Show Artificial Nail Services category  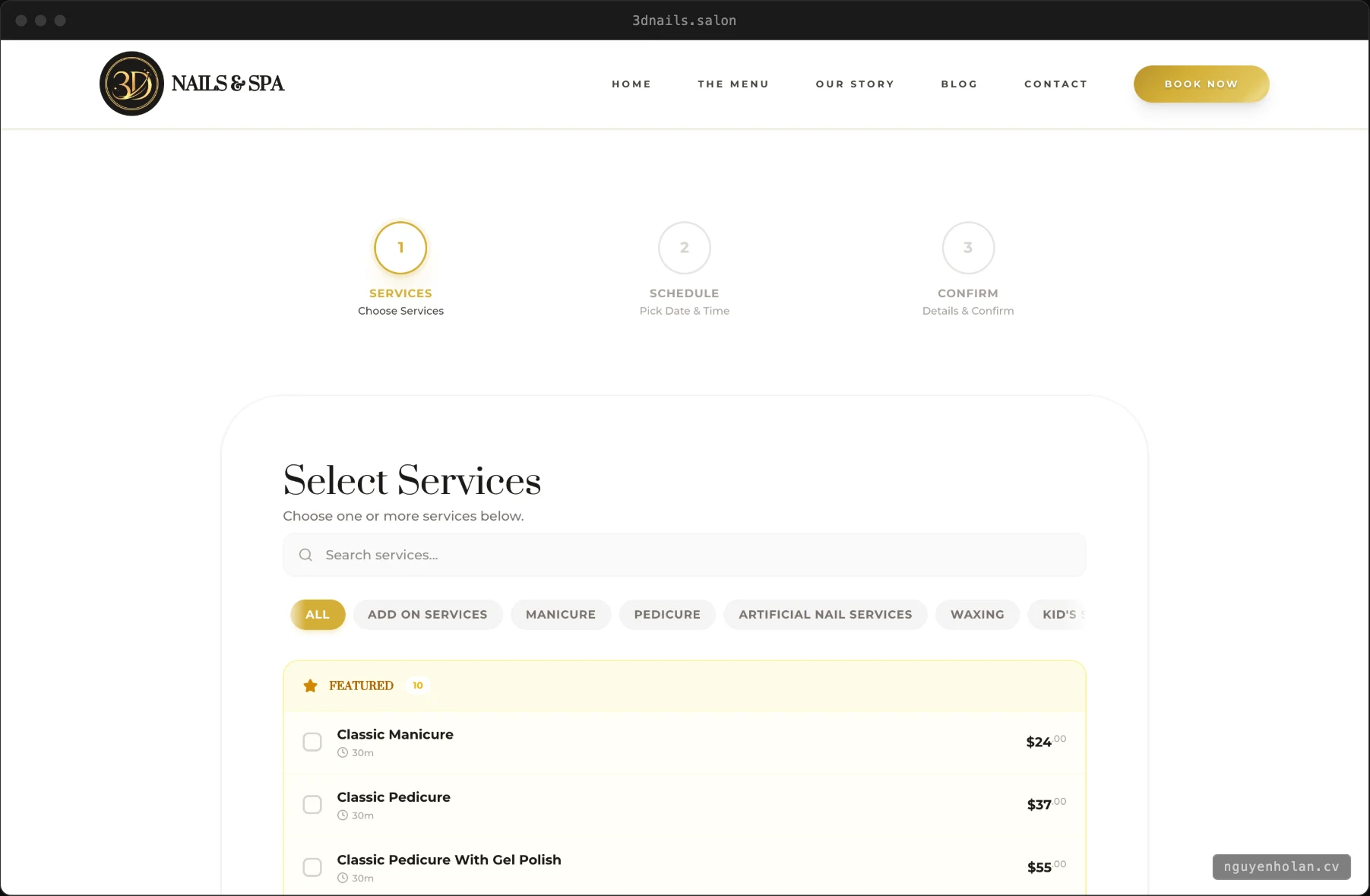click(825, 614)
